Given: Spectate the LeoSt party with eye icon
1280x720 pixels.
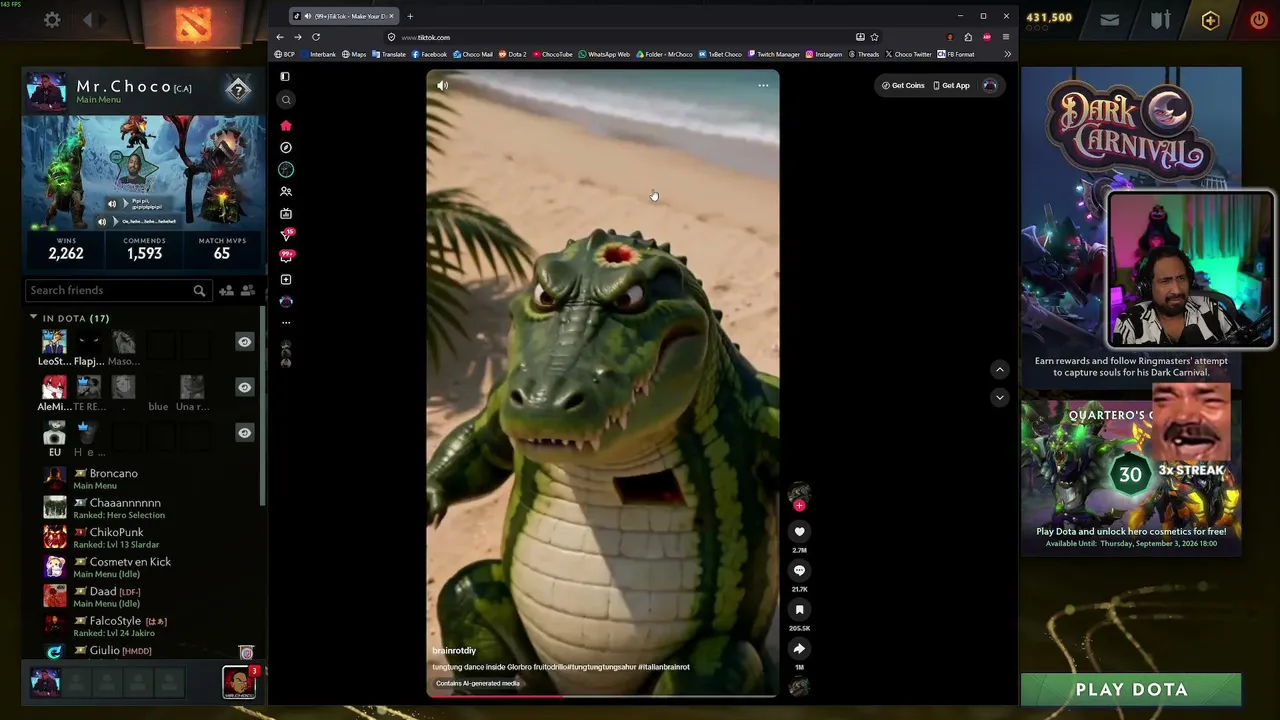Looking at the screenshot, I should click(x=244, y=342).
